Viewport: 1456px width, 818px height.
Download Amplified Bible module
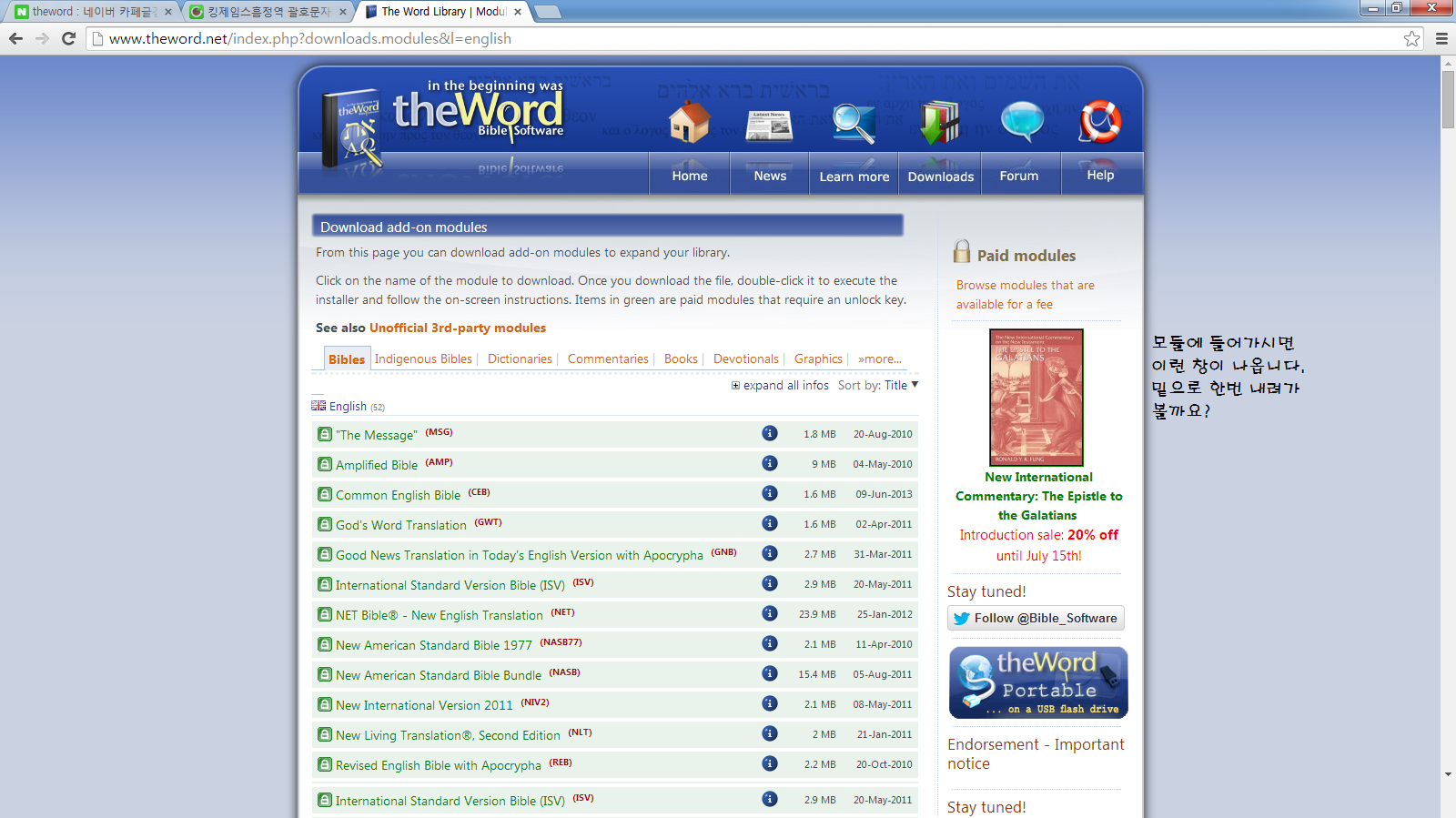click(377, 465)
